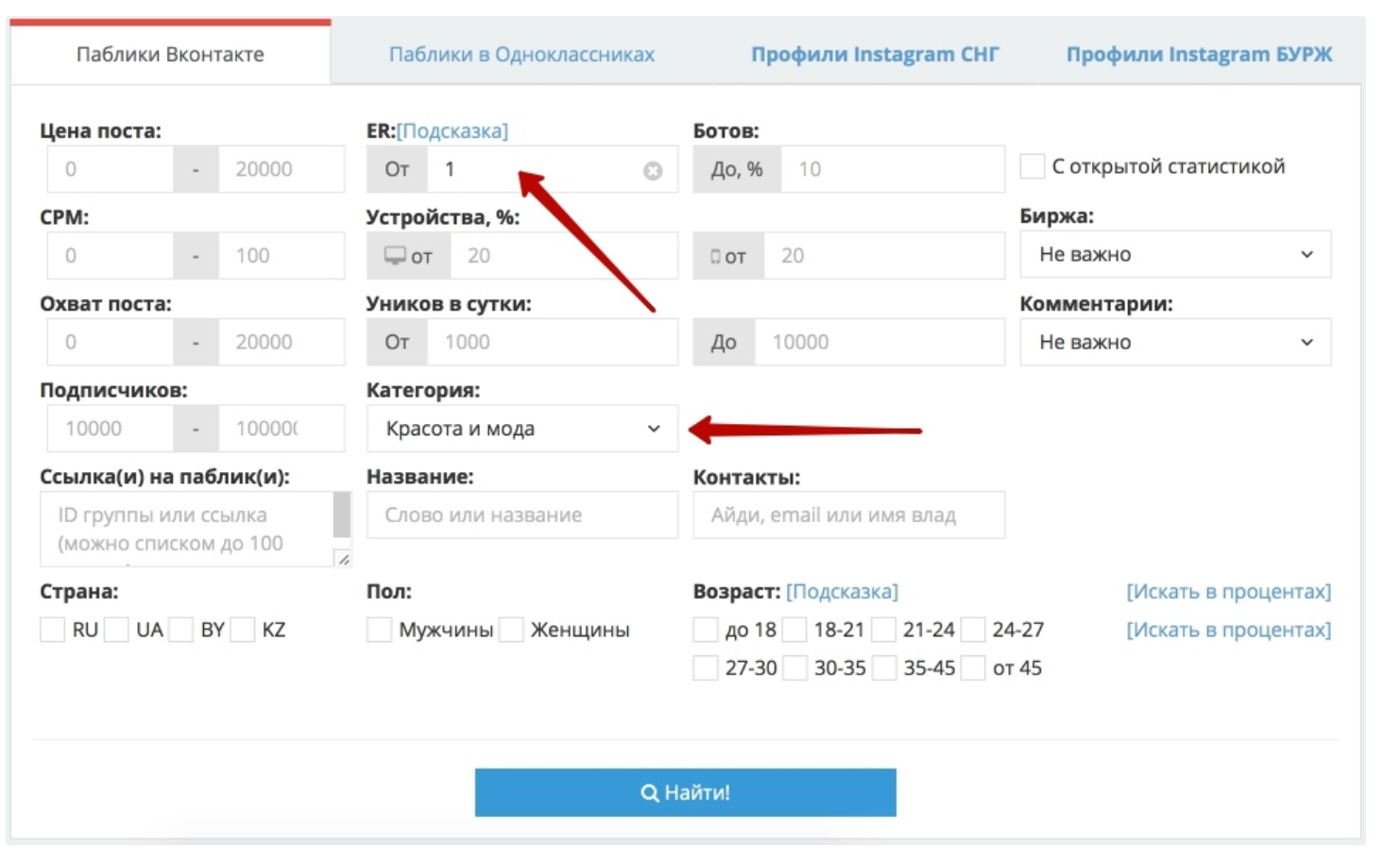The height and width of the screenshot is (863, 1400).
Task: Click the Название search field
Action: point(522,516)
